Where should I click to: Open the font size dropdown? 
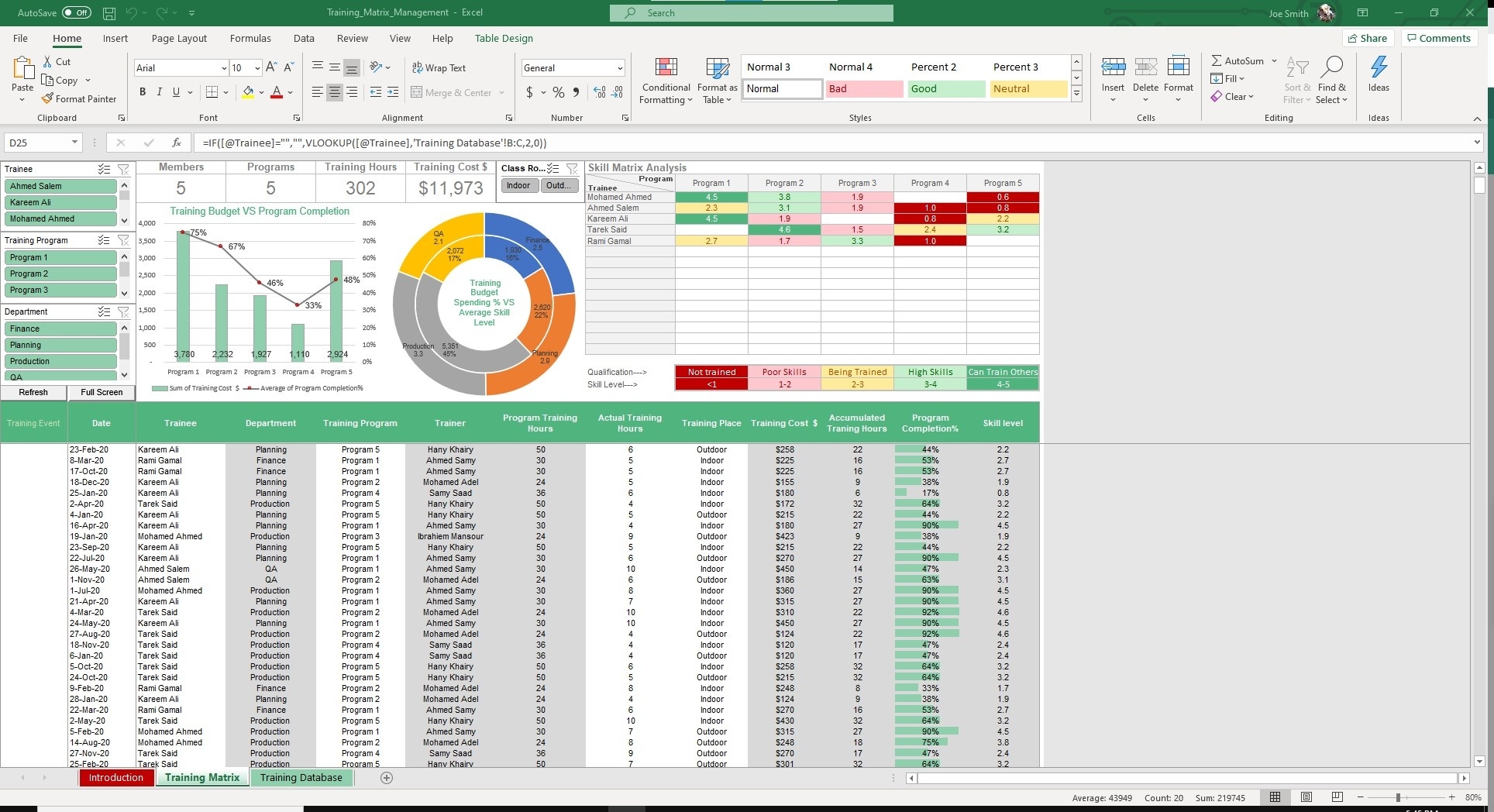[256, 68]
